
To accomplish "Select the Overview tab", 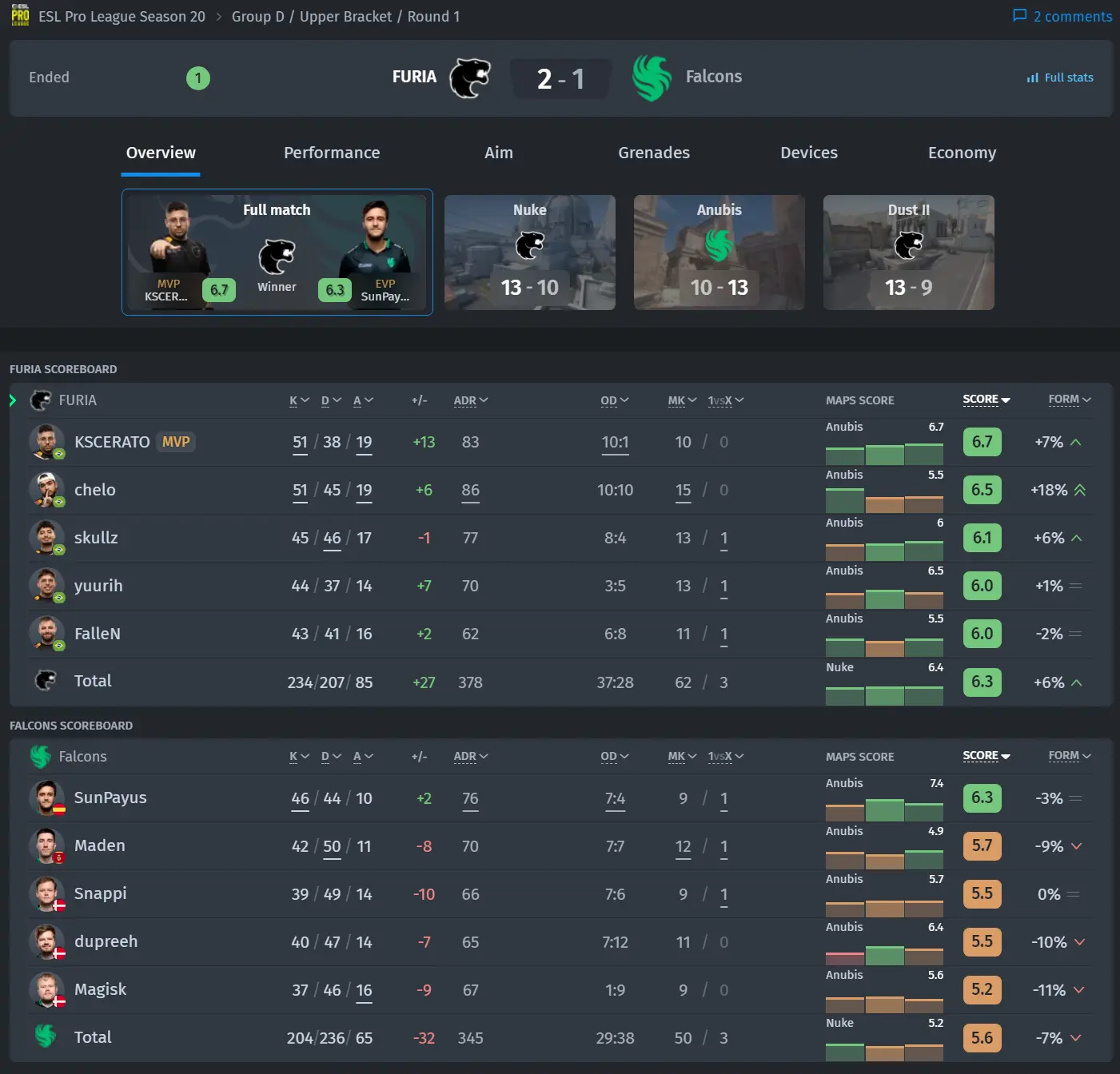I will click(161, 153).
